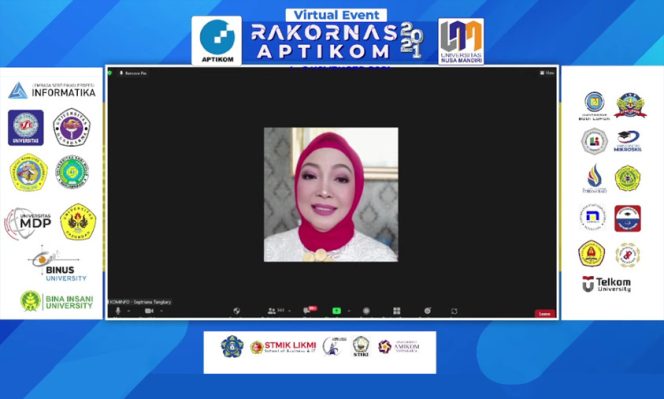Click the 'Virtual Event' header text
The width and height of the screenshot is (664, 399).
tap(336, 15)
